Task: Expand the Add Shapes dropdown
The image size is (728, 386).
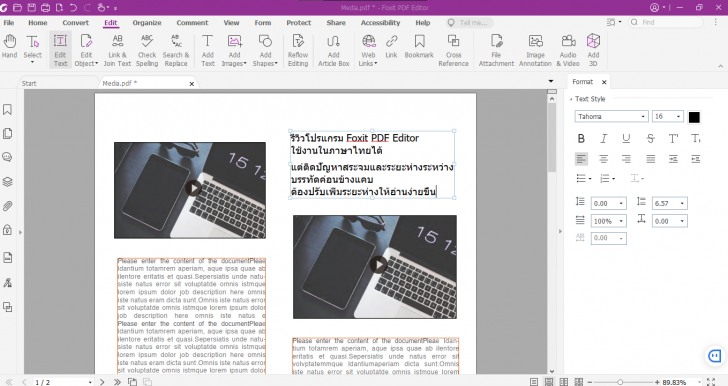Action: click(x=276, y=64)
